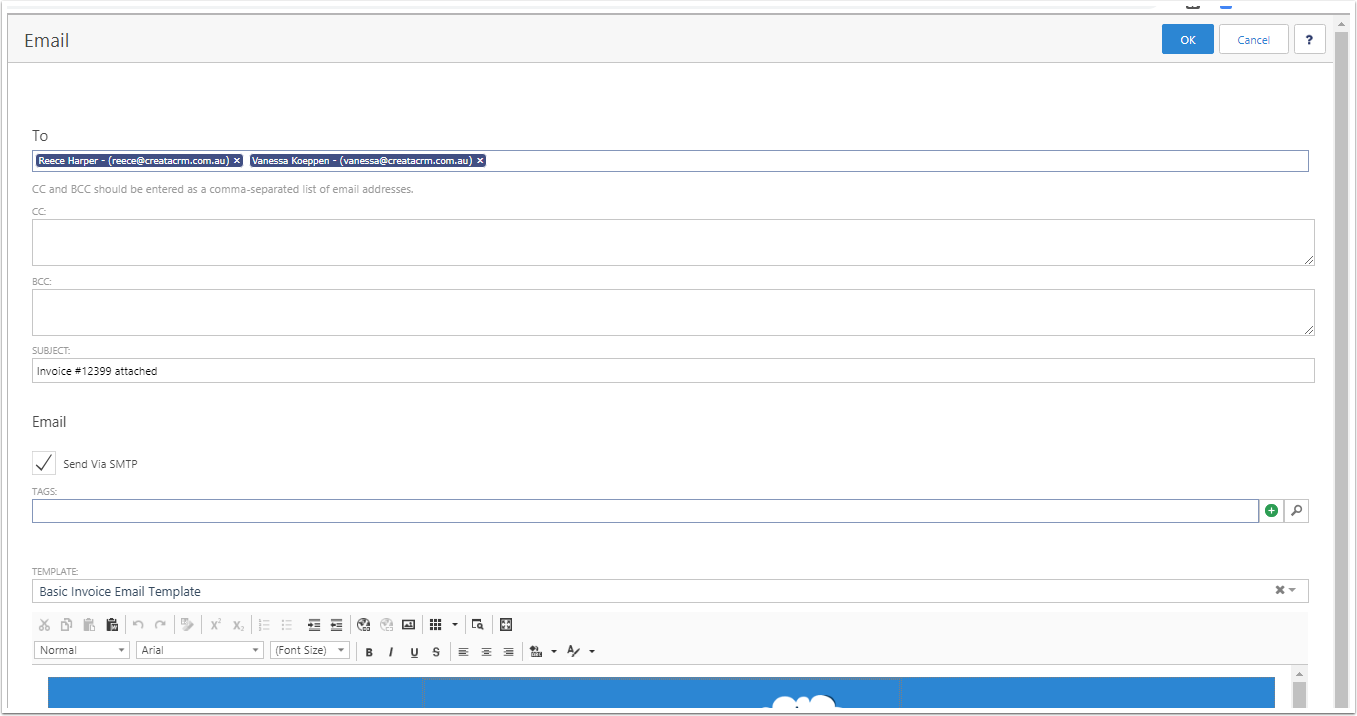The height and width of the screenshot is (716, 1357).
Task: Click the blue email banner image
Action: [661, 693]
